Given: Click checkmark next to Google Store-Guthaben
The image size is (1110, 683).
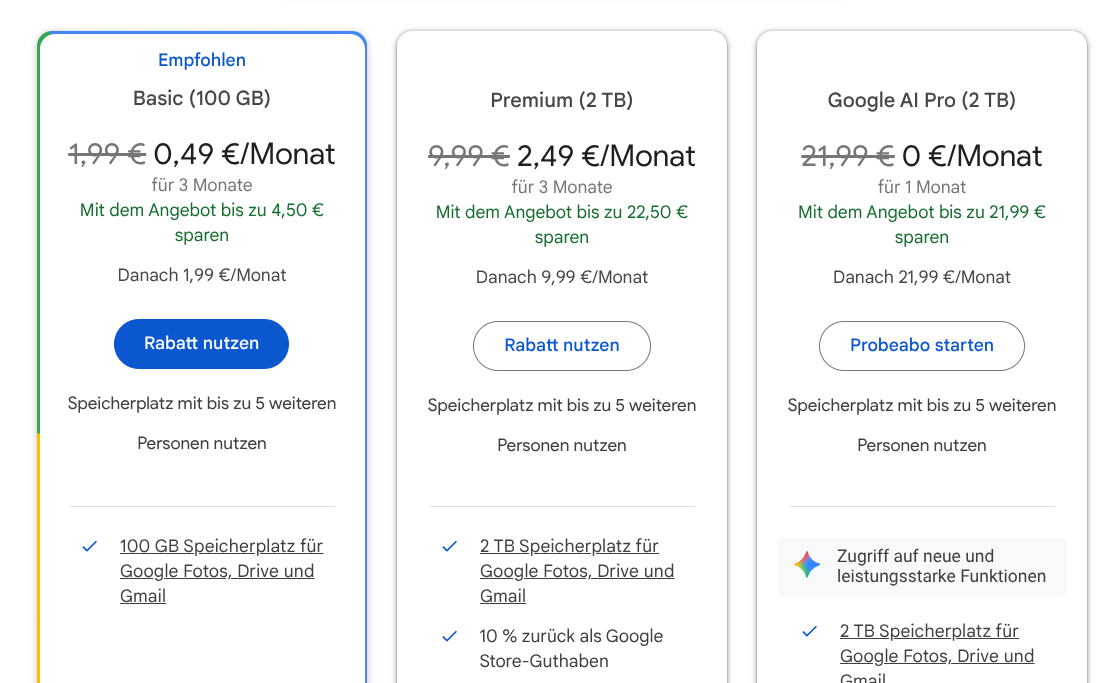Looking at the screenshot, I should [x=450, y=636].
